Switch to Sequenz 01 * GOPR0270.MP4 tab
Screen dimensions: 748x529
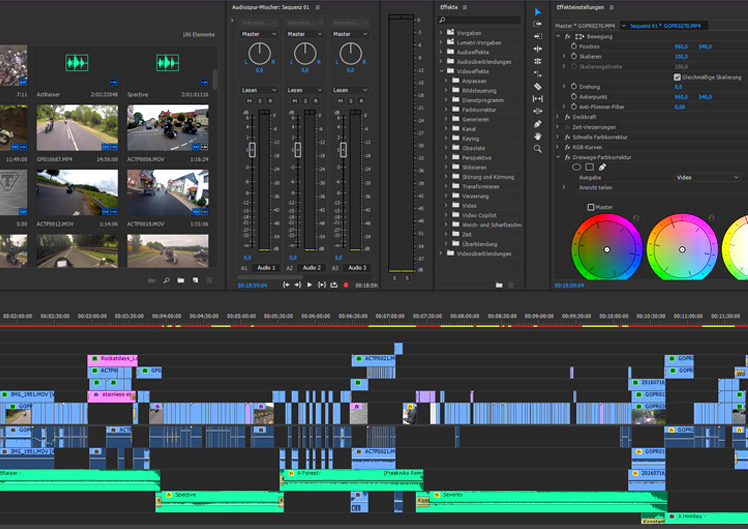coord(665,25)
